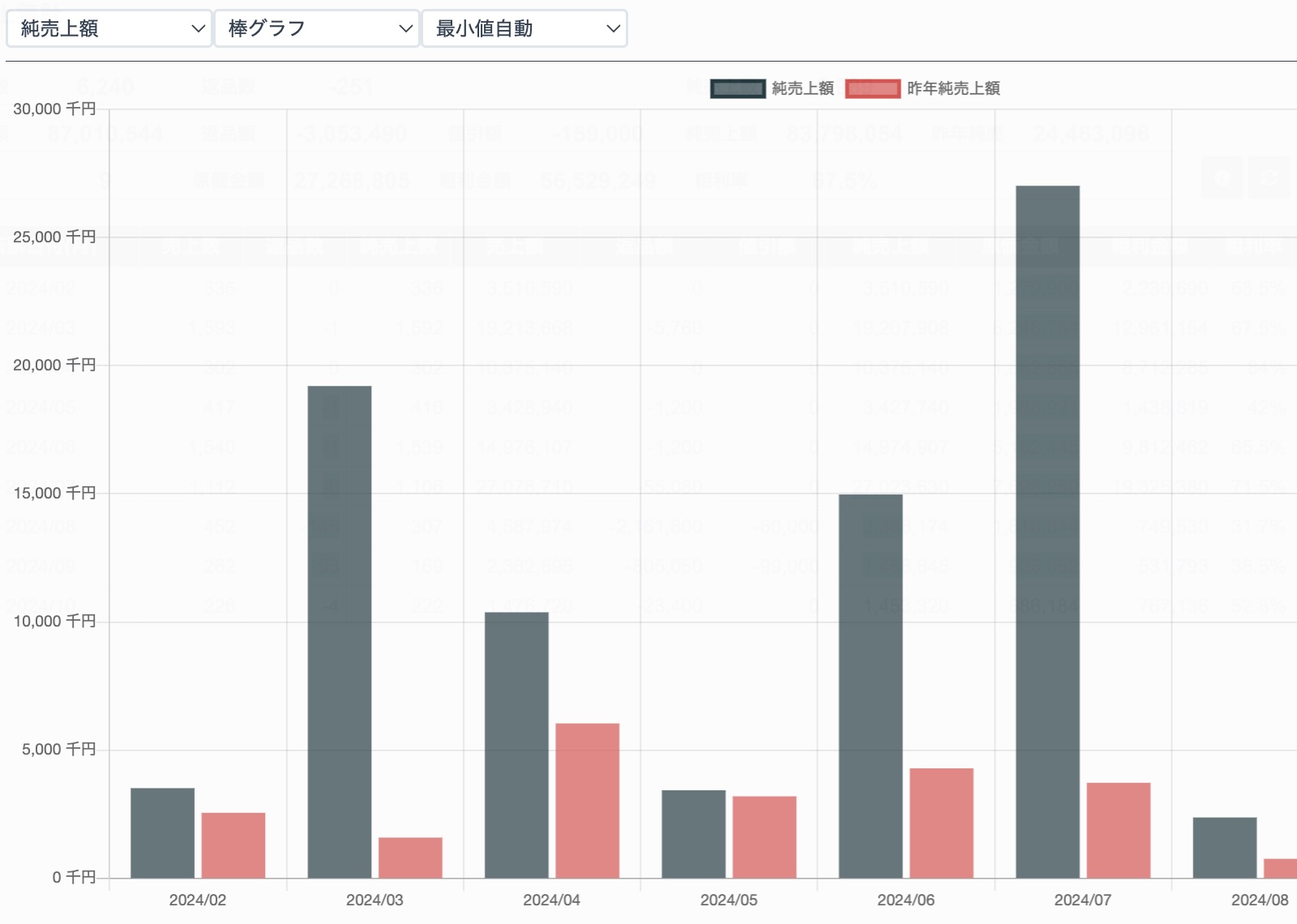Select the dark 2024/08 net sales bar
1297x924 pixels.
[1225, 847]
